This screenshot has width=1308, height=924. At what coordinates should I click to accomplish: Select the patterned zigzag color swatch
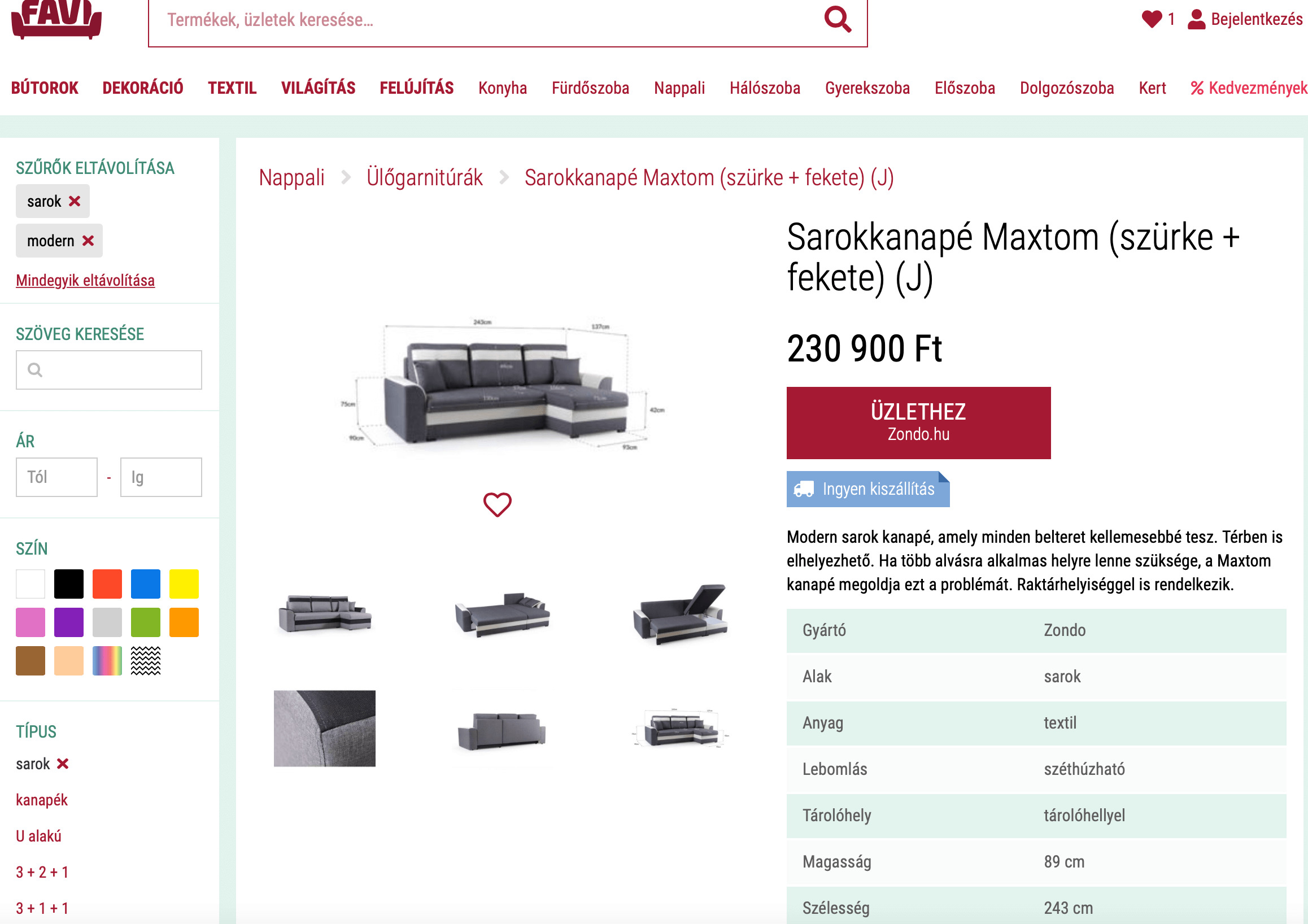[146, 660]
